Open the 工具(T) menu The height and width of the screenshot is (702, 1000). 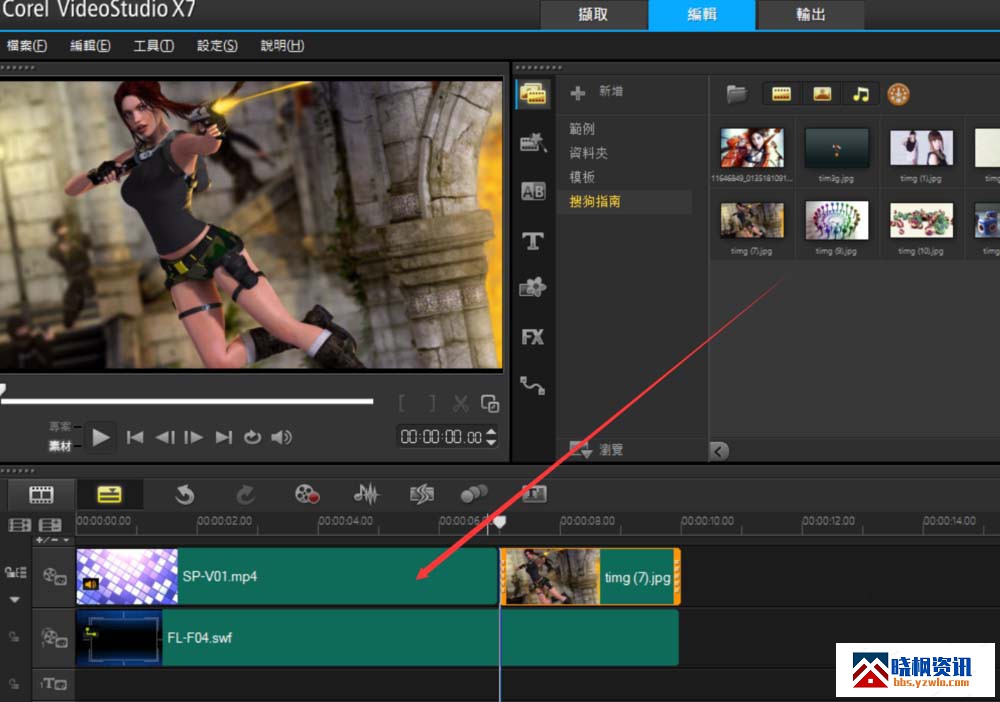pyautogui.click(x=154, y=46)
